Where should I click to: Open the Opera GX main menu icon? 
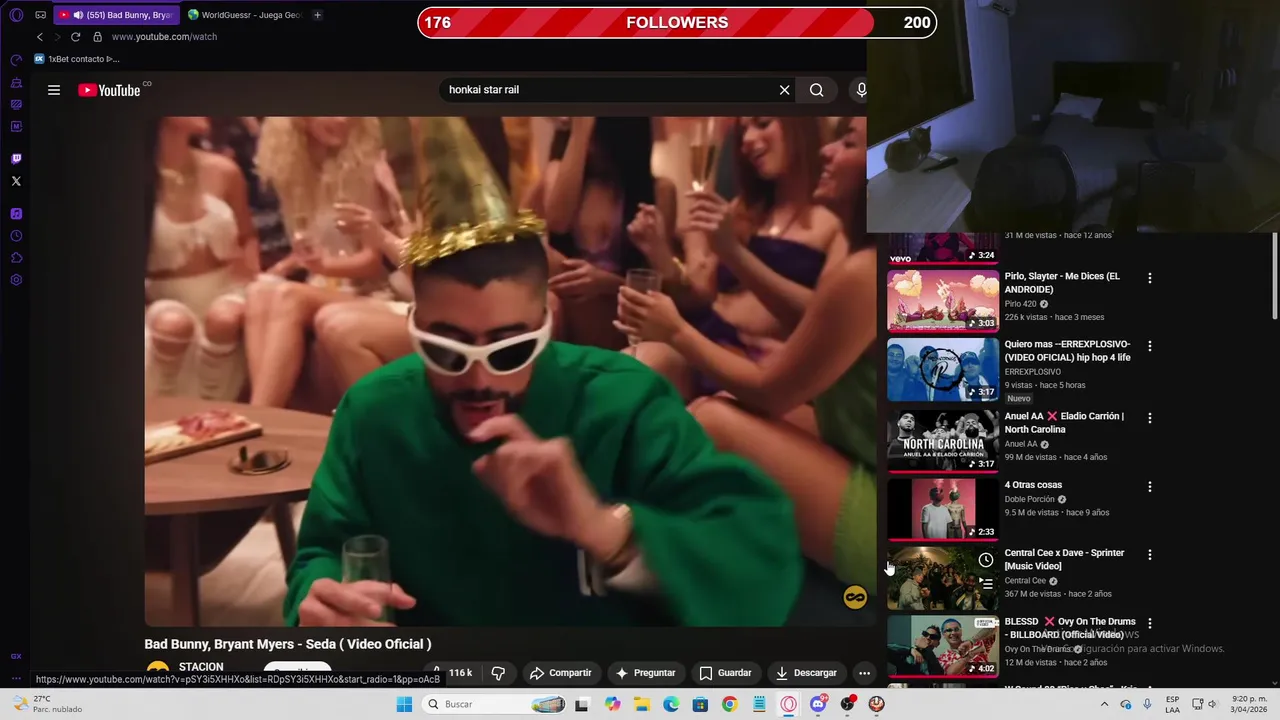(16, 15)
